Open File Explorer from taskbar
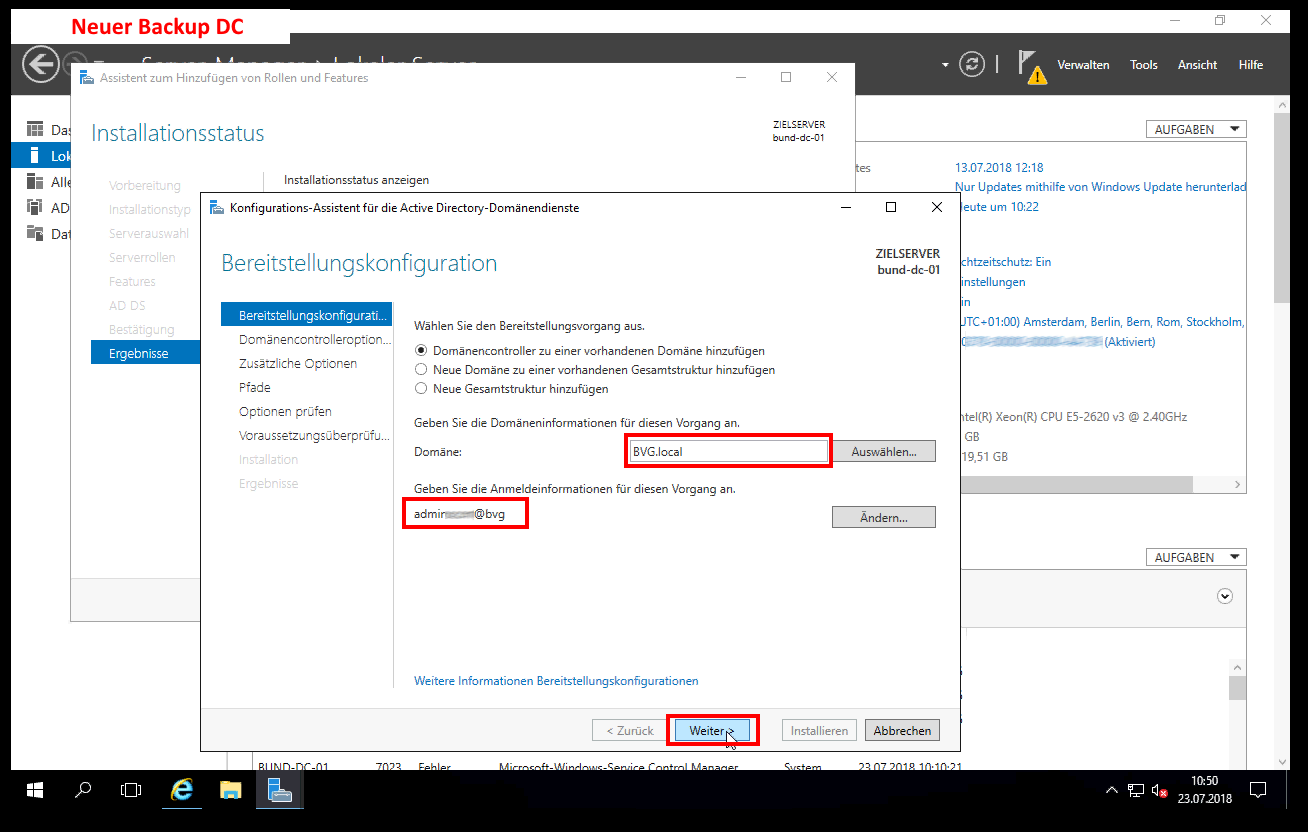Image resolution: width=1308 pixels, height=832 pixels. click(231, 790)
